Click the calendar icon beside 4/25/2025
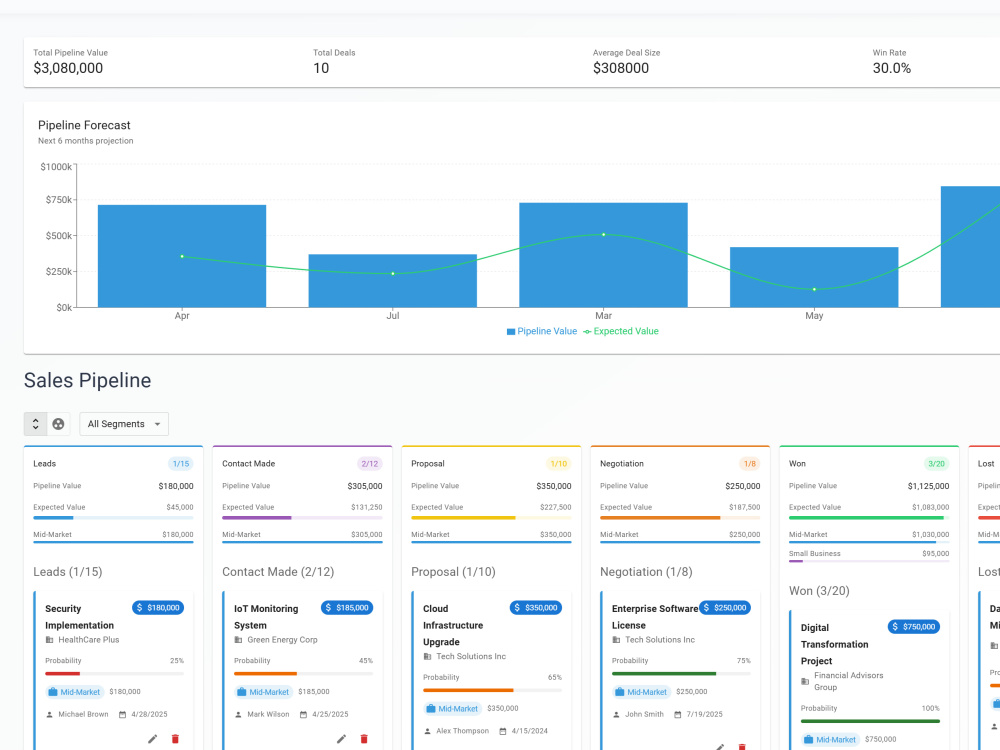Viewport: 1000px width, 750px height. click(304, 715)
